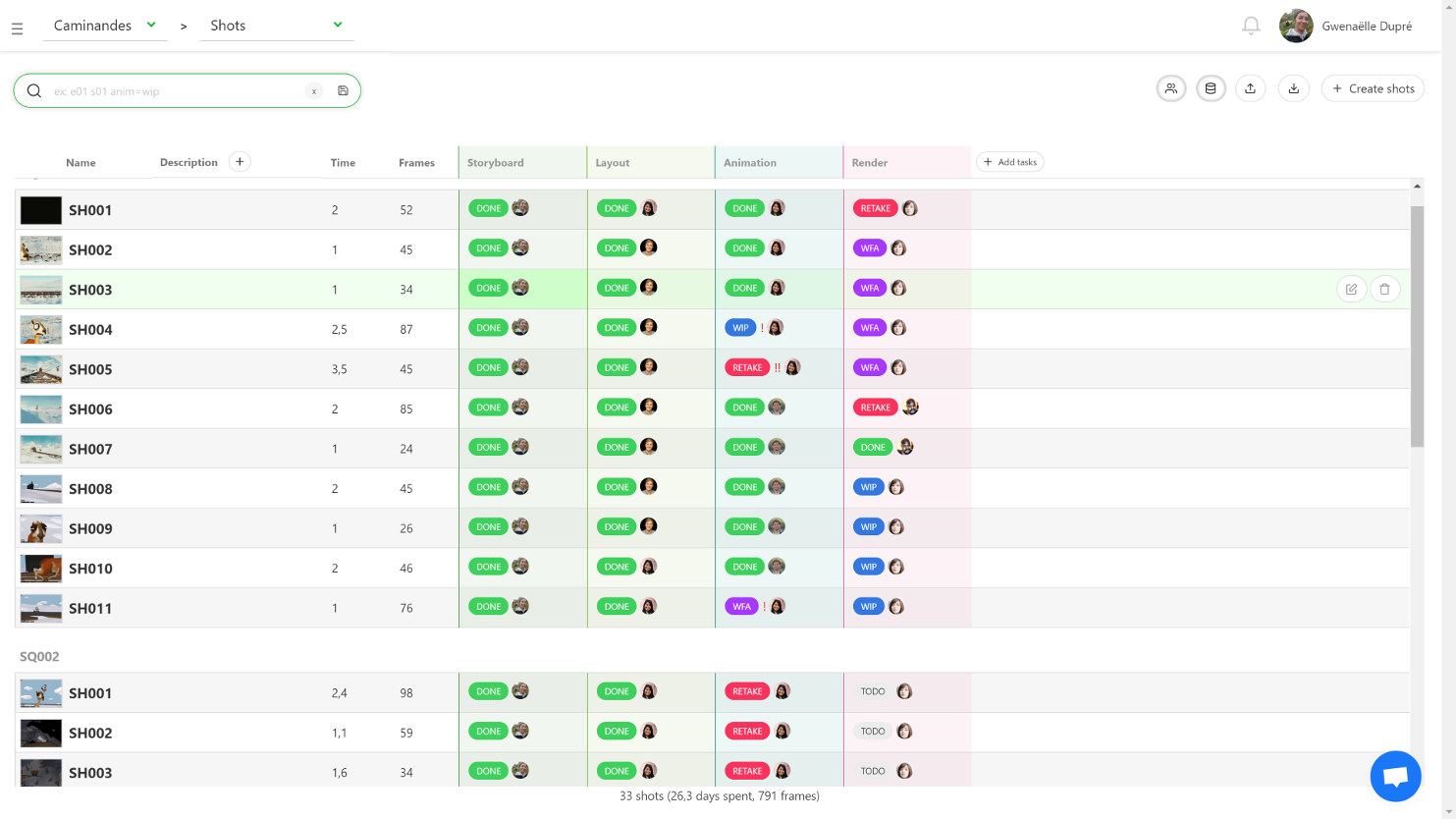Export shots with the download icon
The height and width of the screenshot is (819, 1456).
click(x=1293, y=88)
